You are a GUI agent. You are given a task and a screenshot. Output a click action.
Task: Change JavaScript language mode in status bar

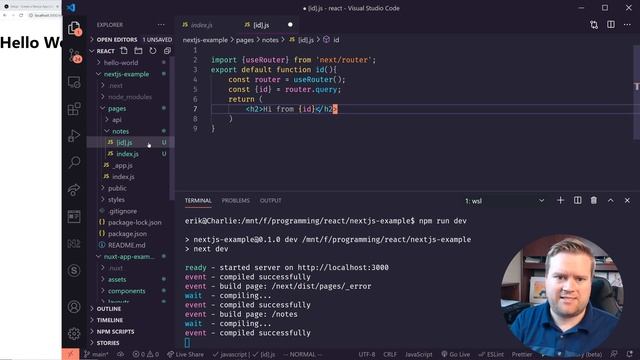click(x=418, y=354)
